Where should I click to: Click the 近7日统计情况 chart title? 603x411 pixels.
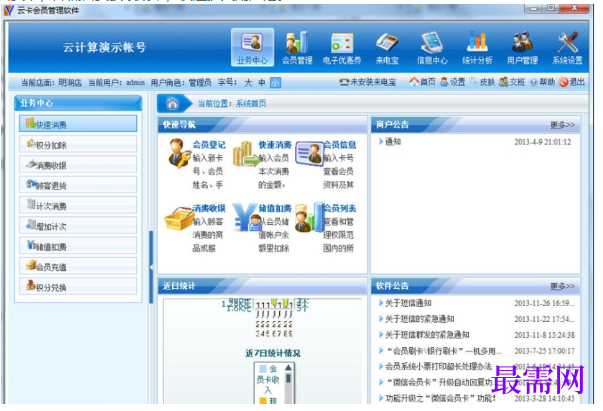[x=273, y=353]
